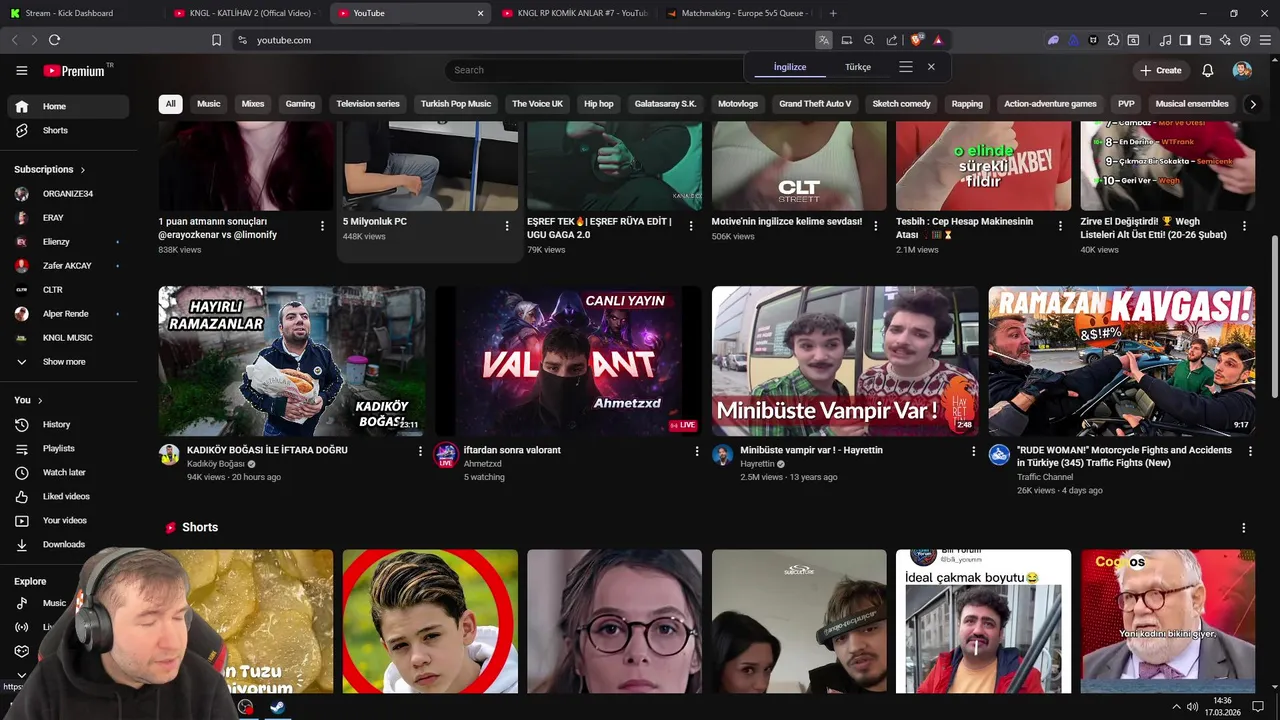
Task: Click the address bar URL
Action: click(284, 40)
